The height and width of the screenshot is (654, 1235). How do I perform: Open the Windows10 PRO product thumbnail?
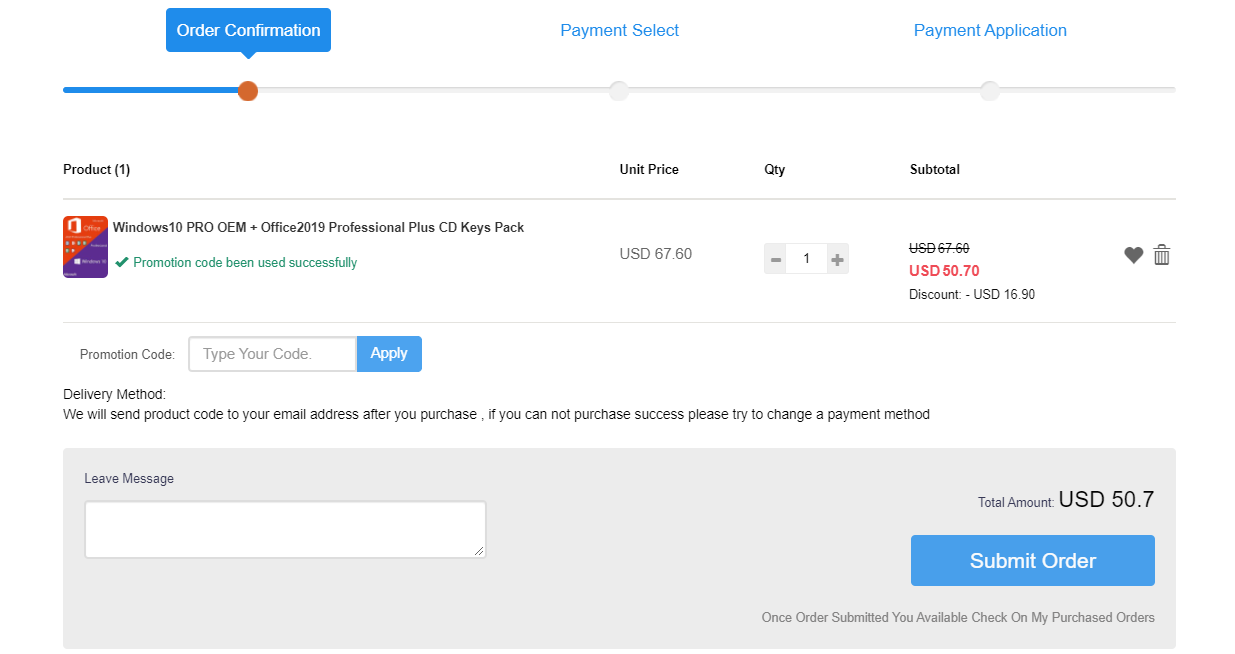[85, 246]
